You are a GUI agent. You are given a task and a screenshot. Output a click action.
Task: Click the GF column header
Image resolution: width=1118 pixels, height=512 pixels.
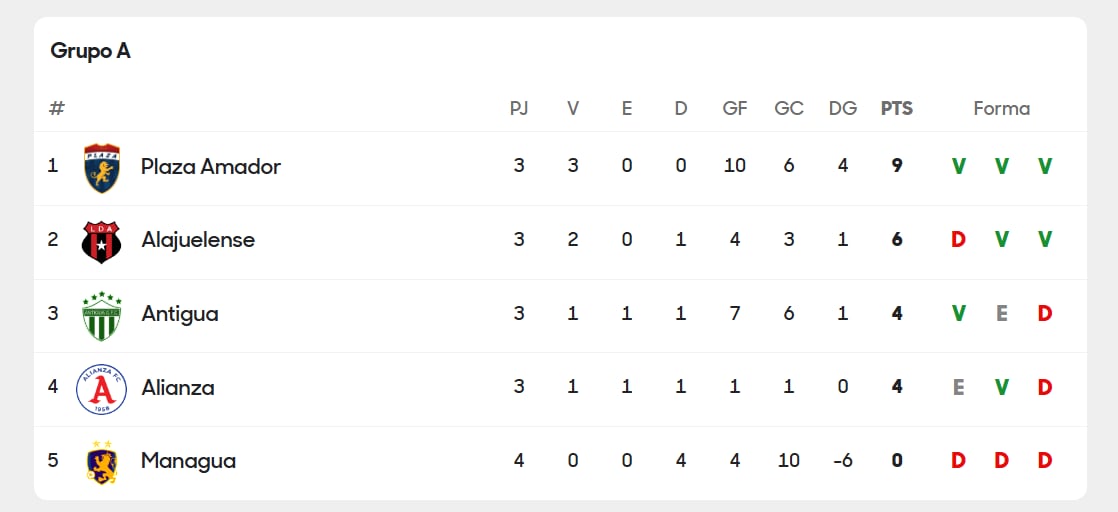[734, 108]
